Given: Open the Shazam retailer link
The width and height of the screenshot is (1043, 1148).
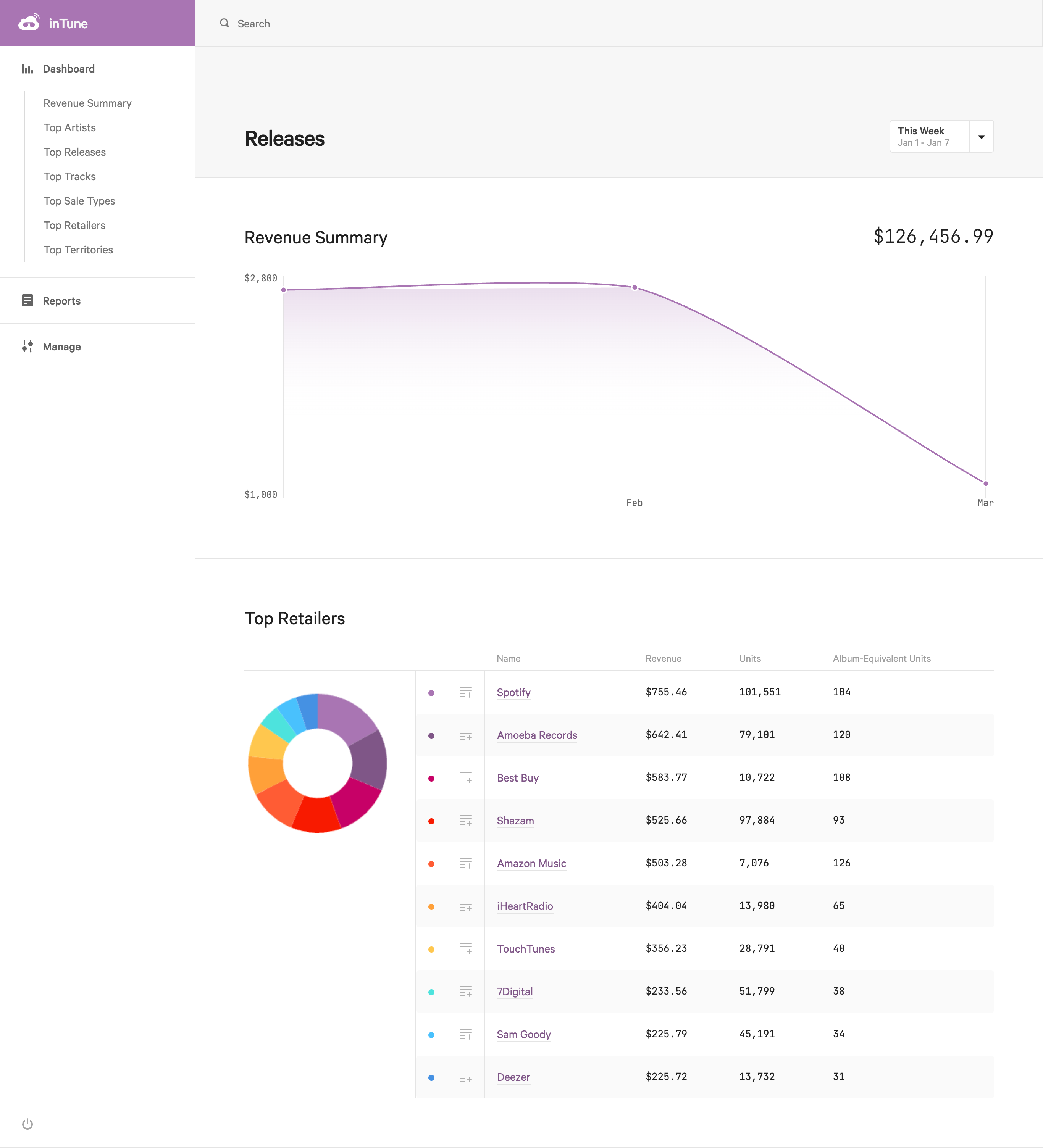Looking at the screenshot, I should pos(515,821).
